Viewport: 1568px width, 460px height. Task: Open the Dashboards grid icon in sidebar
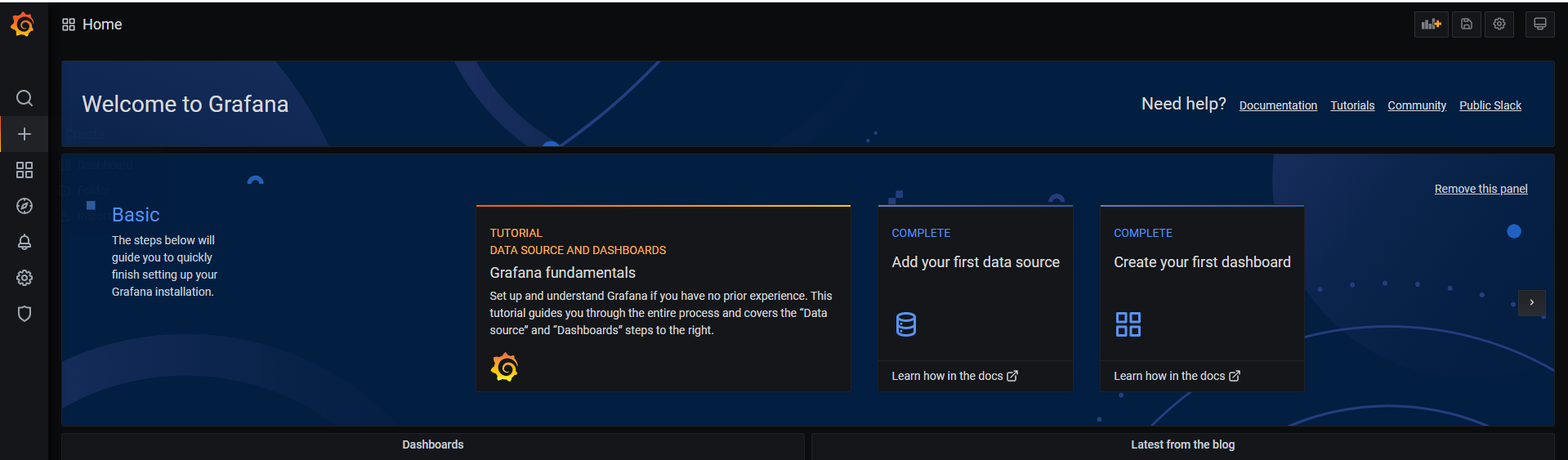coord(25,170)
